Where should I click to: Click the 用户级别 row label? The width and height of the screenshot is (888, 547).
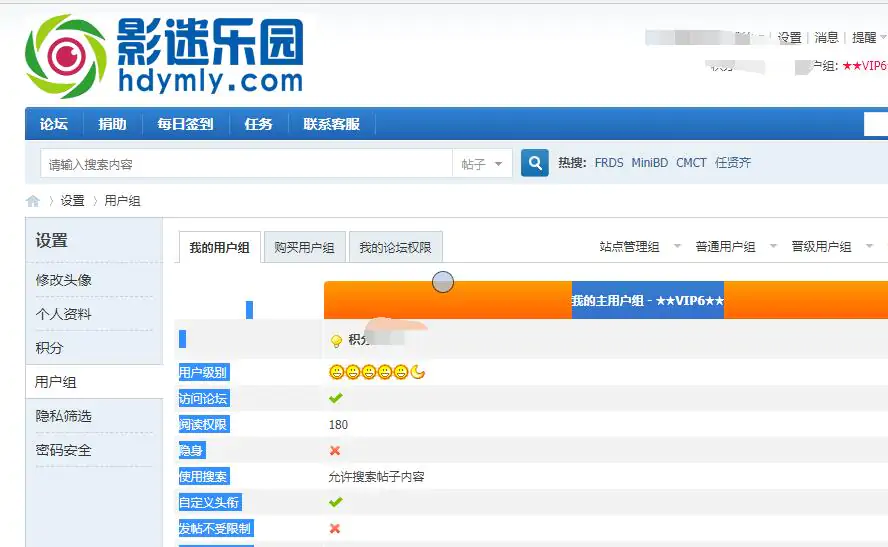[203, 372]
